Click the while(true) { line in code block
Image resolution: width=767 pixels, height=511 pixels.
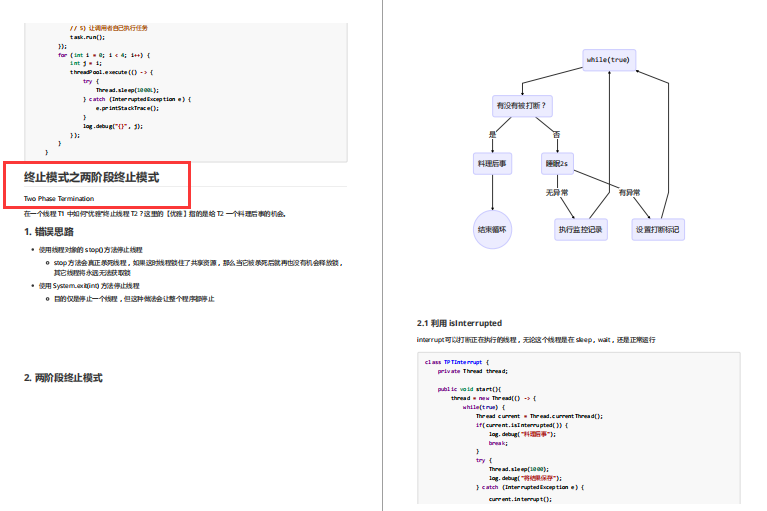coord(484,407)
